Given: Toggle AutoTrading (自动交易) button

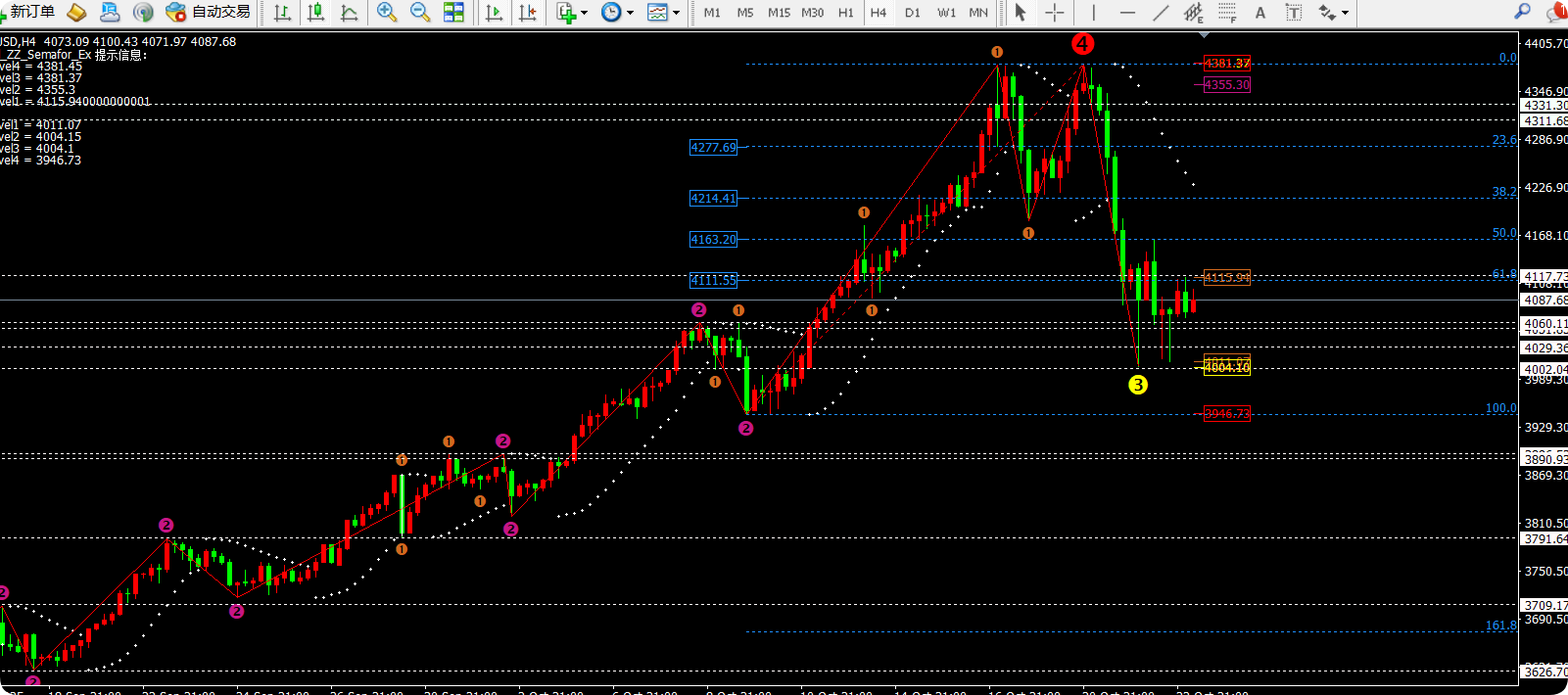Looking at the screenshot, I should click(x=209, y=12).
